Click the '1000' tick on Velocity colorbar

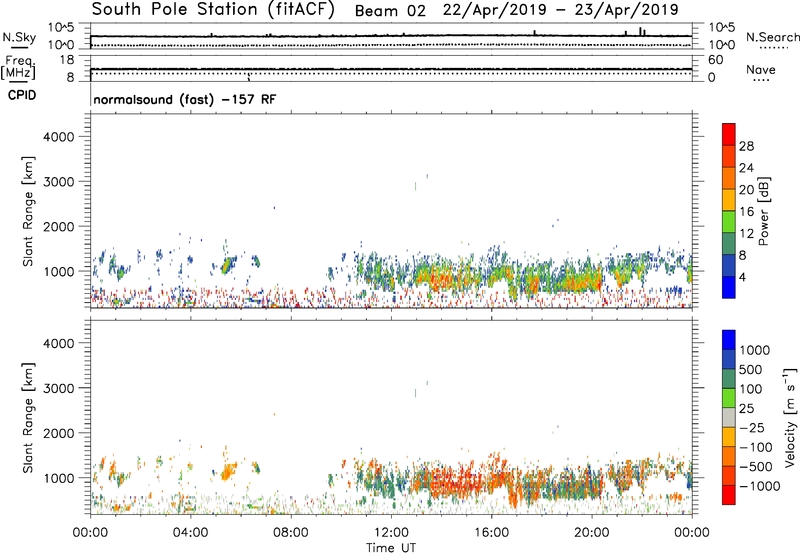[755, 350]
